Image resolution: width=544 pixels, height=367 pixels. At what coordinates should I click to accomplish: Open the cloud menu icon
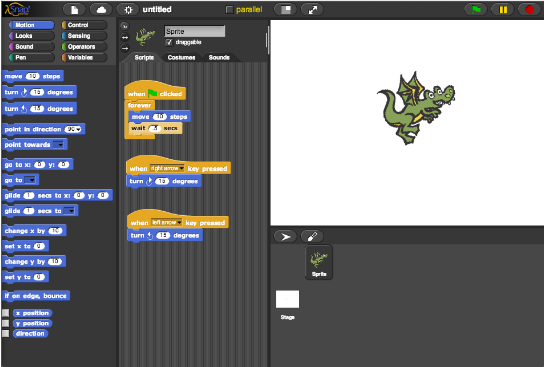coord(101,9)
